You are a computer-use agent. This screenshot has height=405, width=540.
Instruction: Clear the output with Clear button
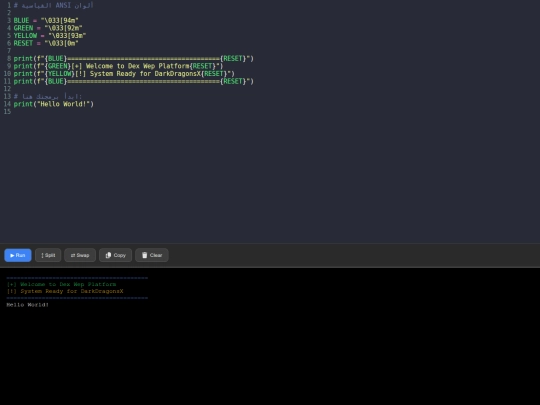[x=152, y=255]
